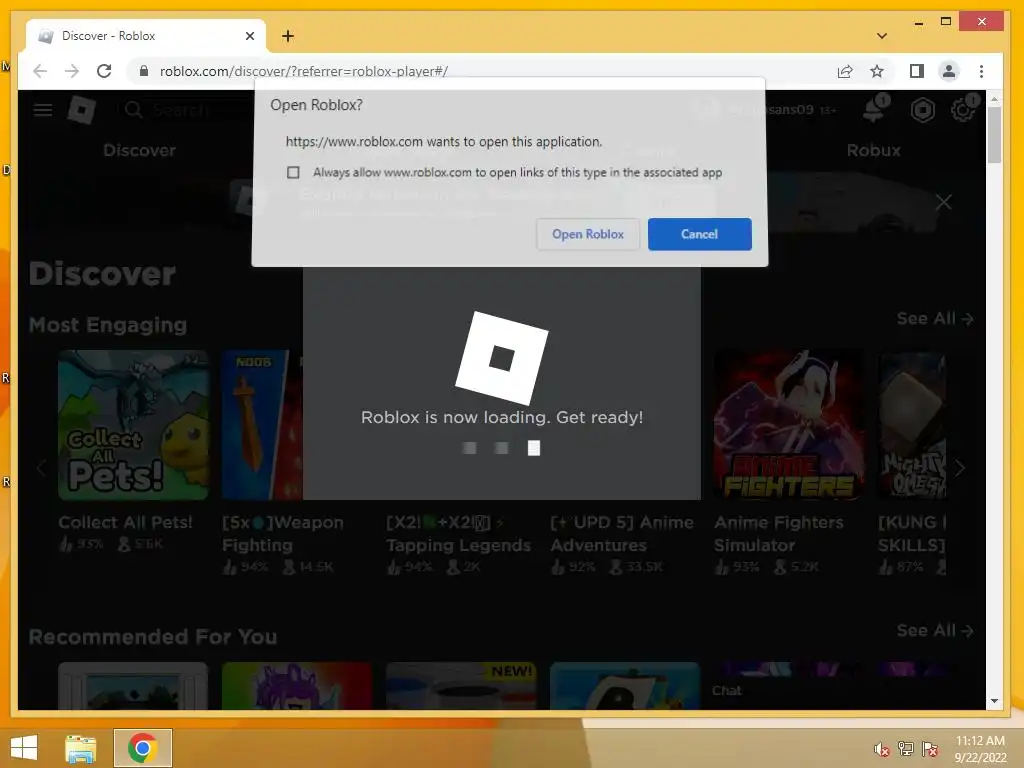Open the Chat panel
Screen dimensions: 1024x768
pyautogui.click(x=727, y=690)
